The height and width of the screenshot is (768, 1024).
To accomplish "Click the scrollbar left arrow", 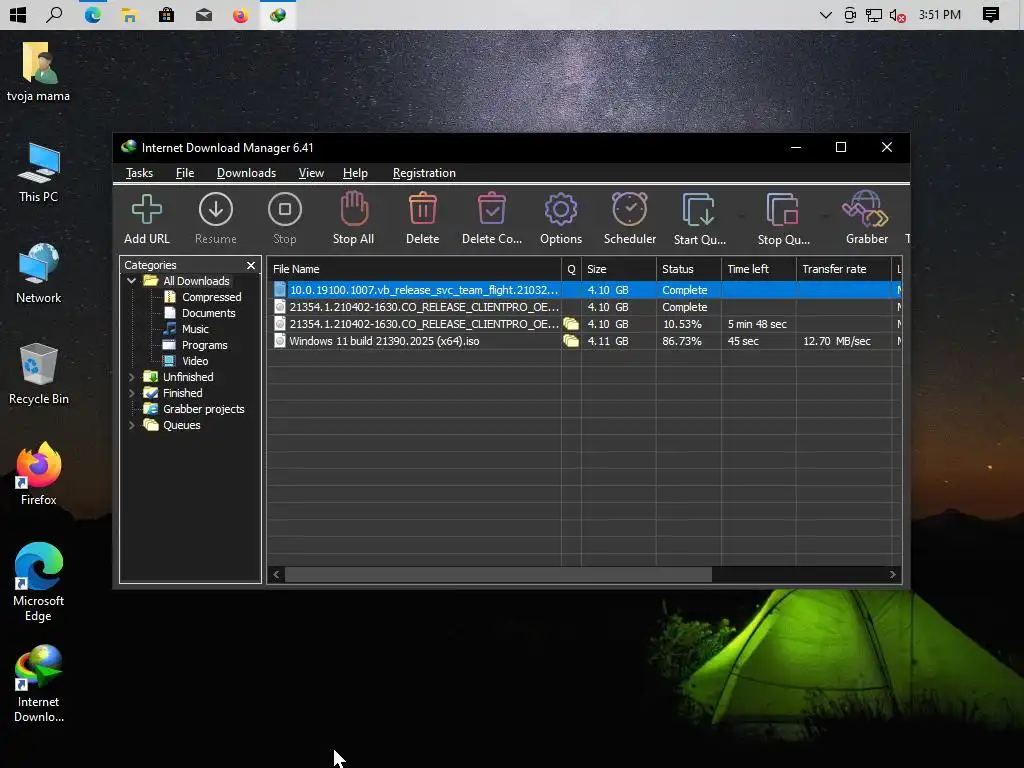I will coord(276,575).
